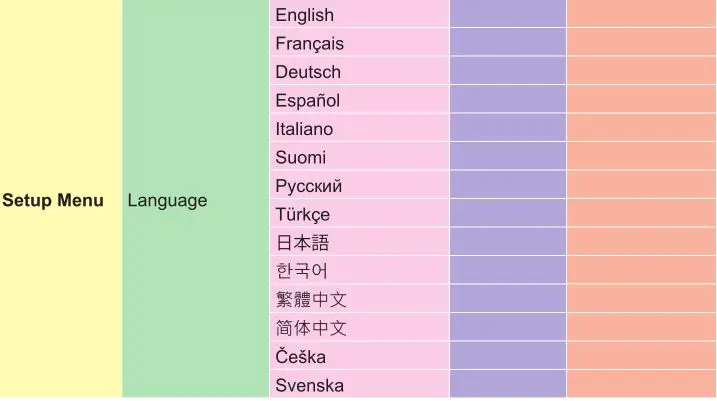
Task: Choose Türkçe as the language
Action: 303,214
